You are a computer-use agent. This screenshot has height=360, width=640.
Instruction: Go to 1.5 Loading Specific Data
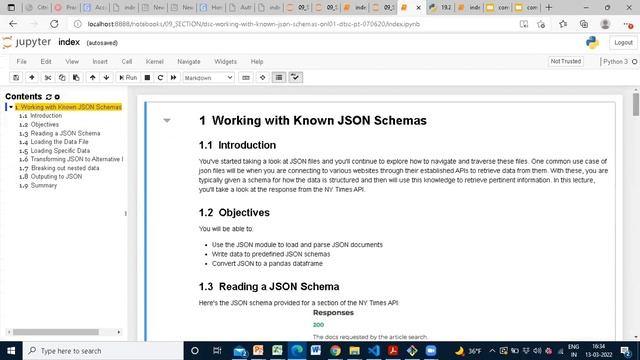tap(60, 151)
